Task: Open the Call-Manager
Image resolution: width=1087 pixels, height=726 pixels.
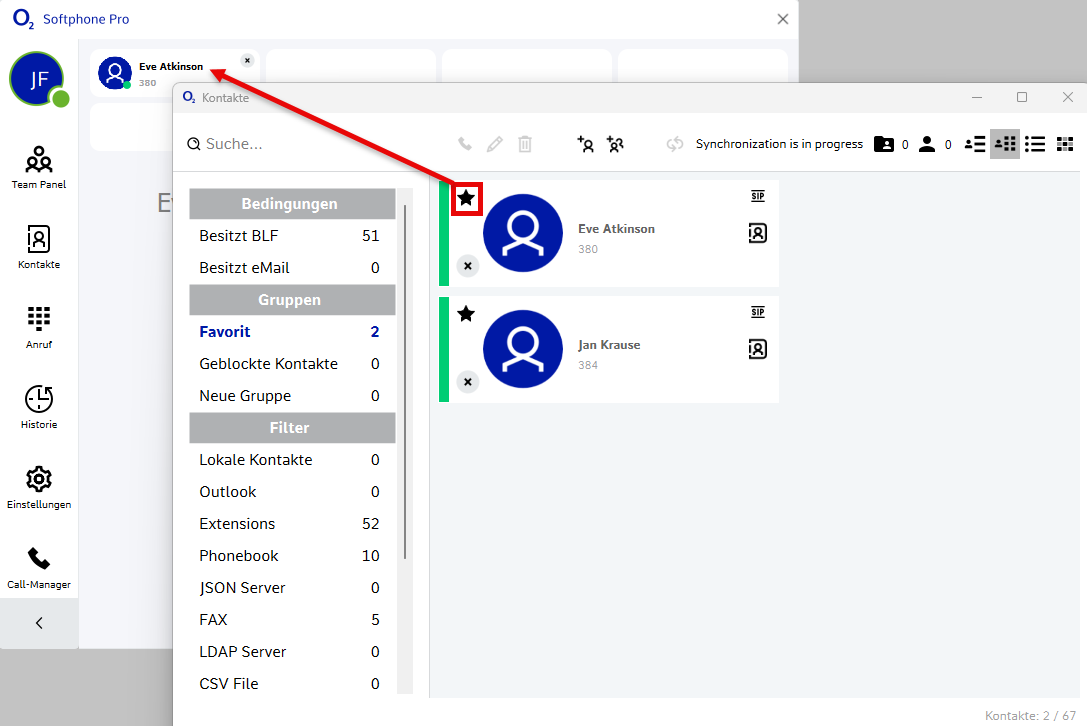Action: click(x=38, y=566)
